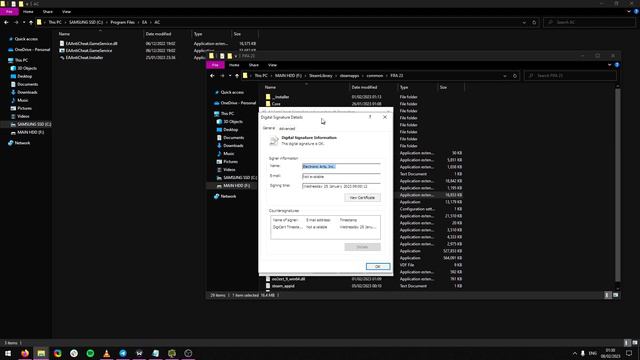Select SAMSUNG SSD (C:) in FIFA 23 sidebar

[x=240, y=178]
